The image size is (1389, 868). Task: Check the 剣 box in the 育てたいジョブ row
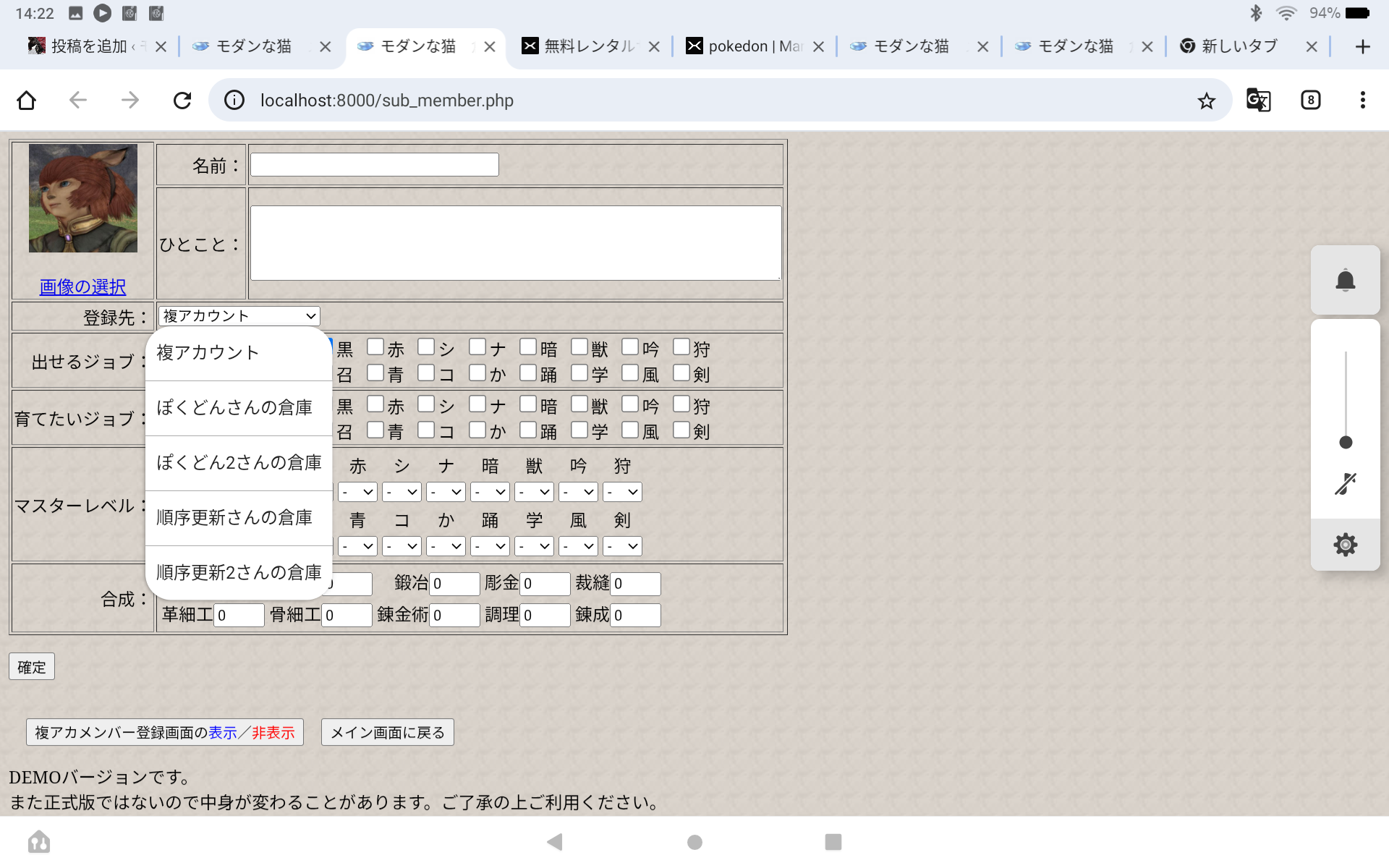(x=681, y=430)
